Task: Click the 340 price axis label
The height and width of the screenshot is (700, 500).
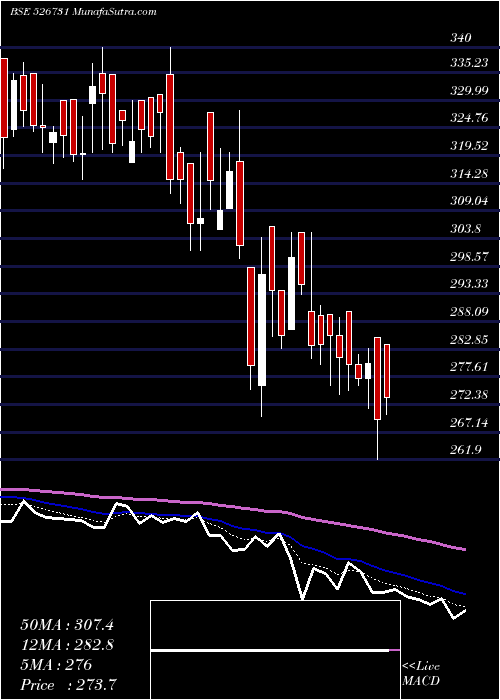Action: click(461, 38)
